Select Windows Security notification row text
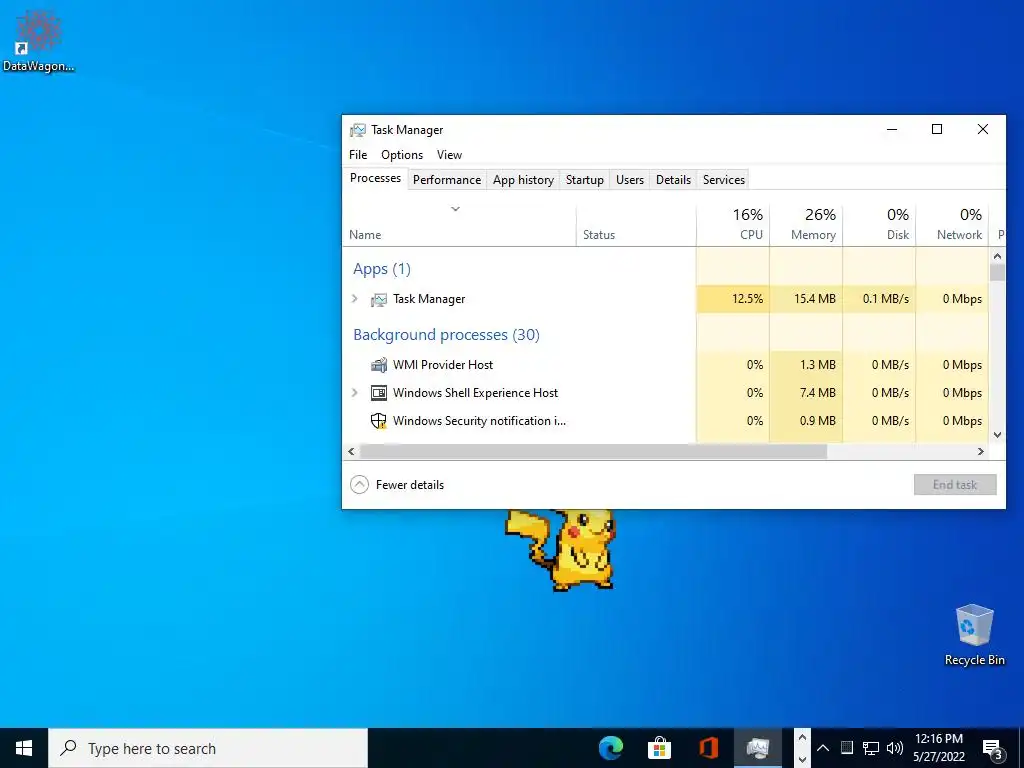Image resolution: width=1024 pixels, height=768 pixels. (479, 421)
